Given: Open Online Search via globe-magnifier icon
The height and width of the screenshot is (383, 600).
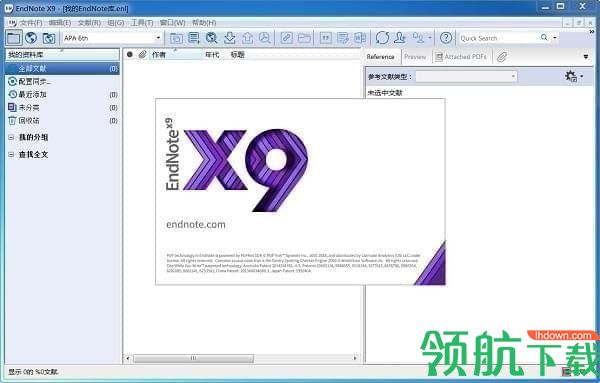Looking at the screenshot, I should 211,38.
